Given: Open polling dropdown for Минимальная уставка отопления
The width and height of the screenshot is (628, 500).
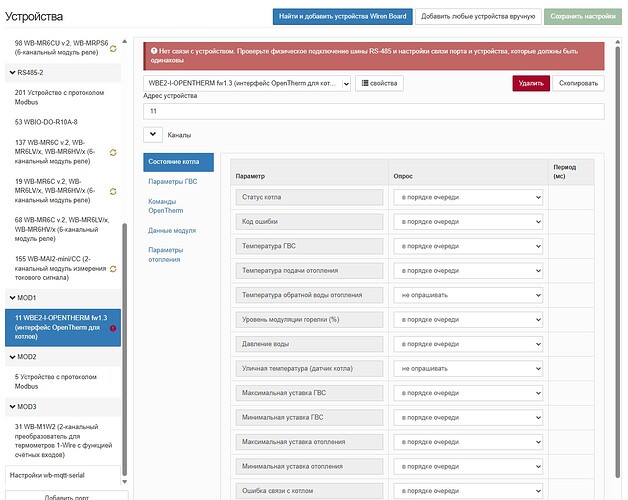Looking at the screenshot, I should click(468, 466).
